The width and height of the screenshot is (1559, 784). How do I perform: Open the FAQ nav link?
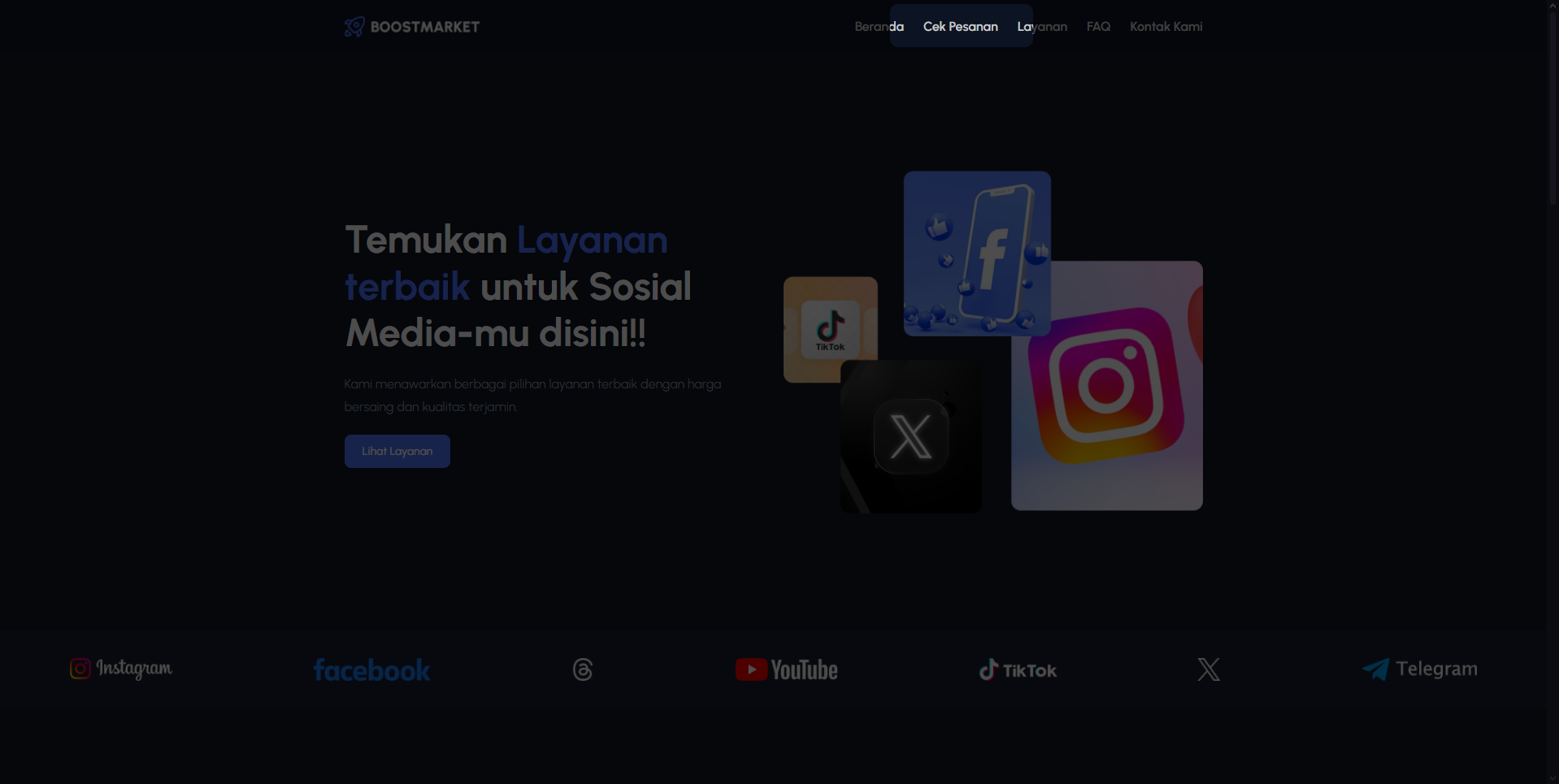(1098, 27)
